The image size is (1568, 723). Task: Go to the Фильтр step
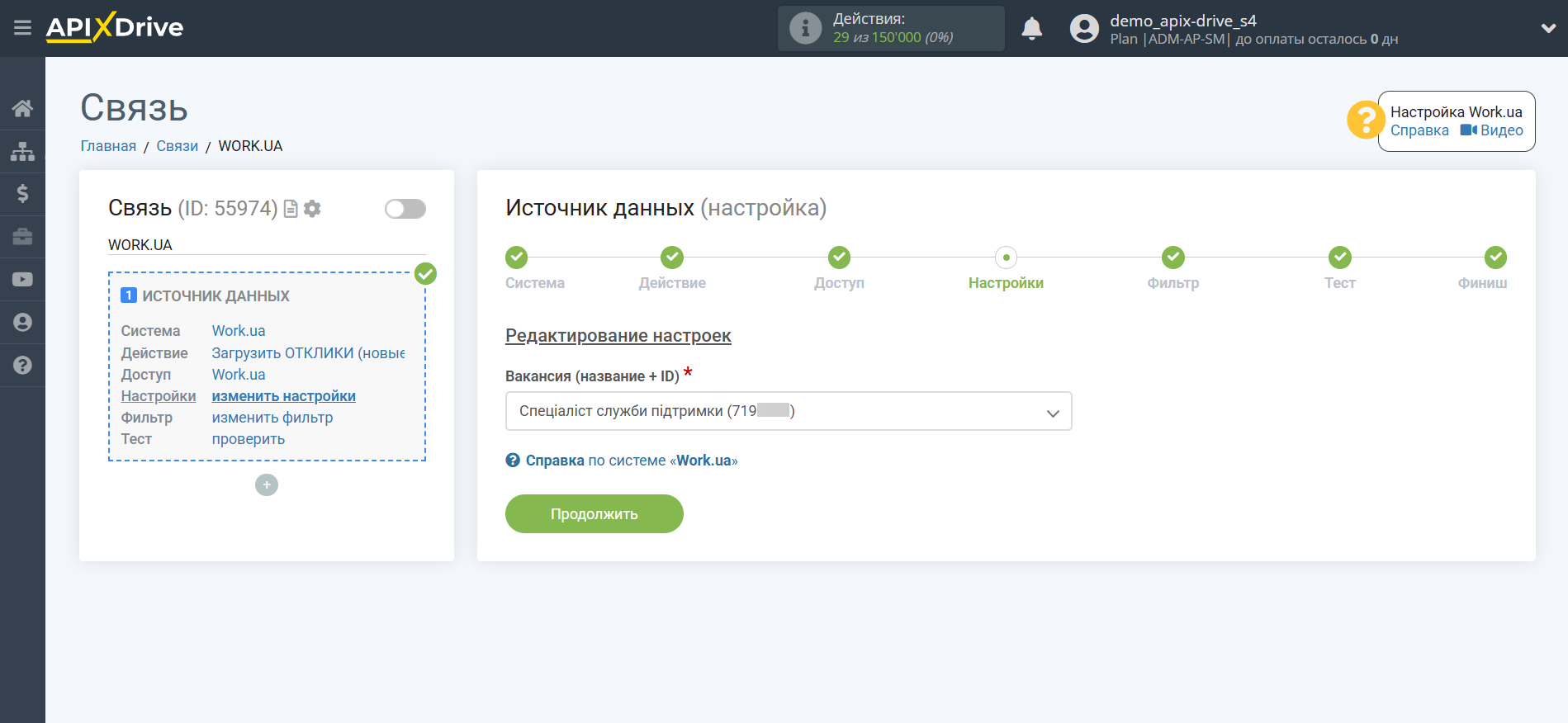coord(1172,258)
